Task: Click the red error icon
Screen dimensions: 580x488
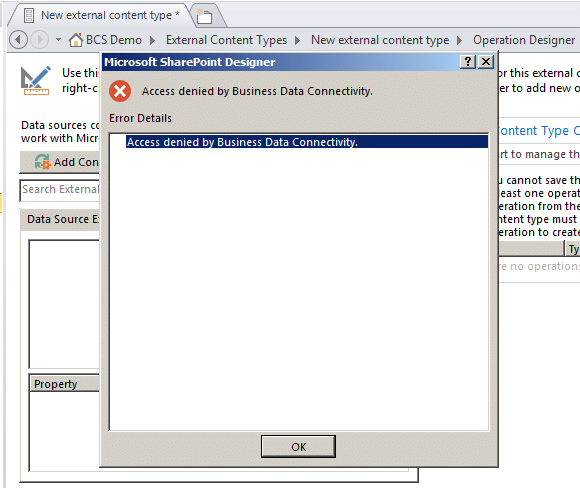Action: point(120,91)
